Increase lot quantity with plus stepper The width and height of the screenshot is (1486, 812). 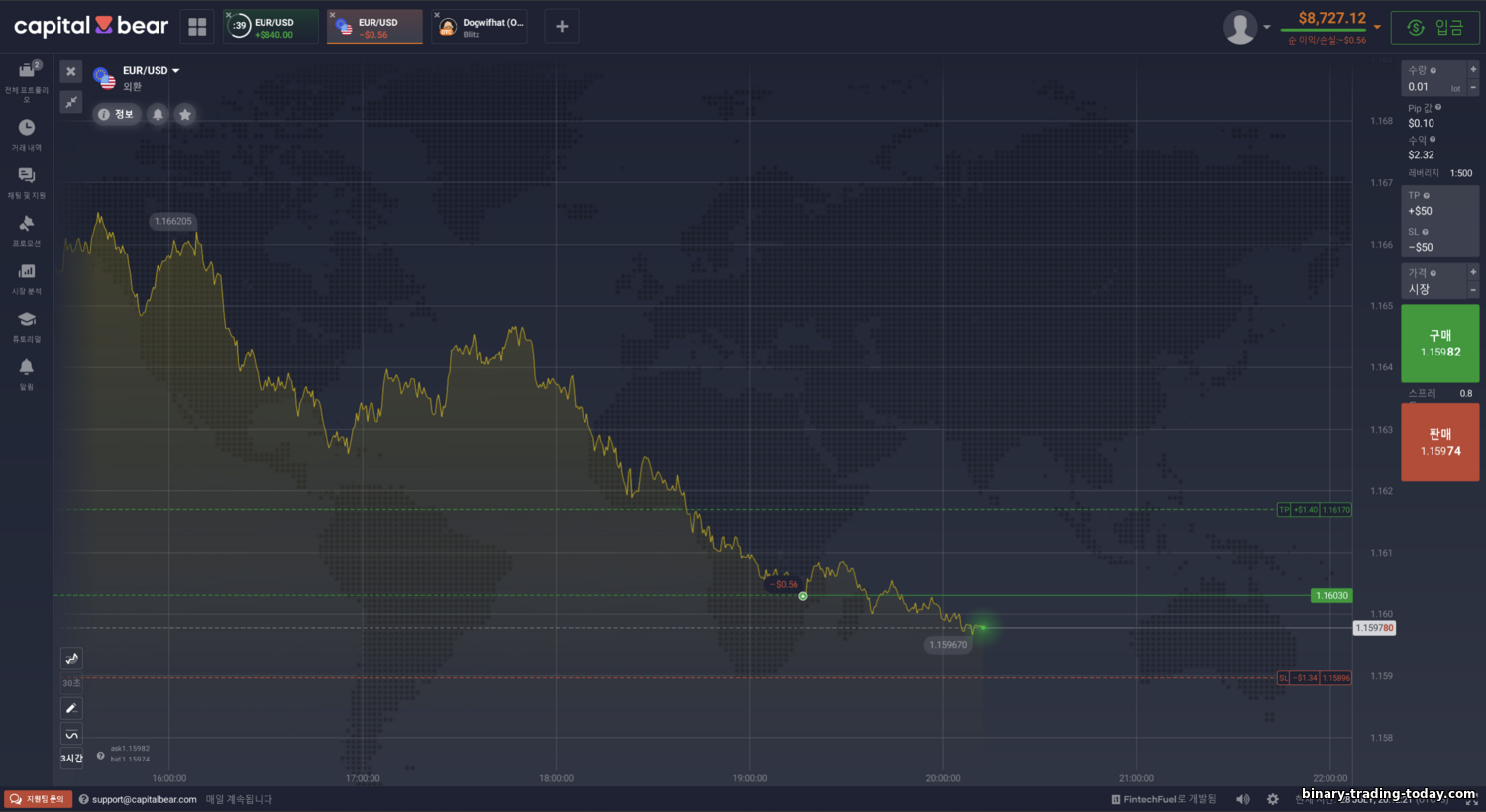(x=1473, y=70)
